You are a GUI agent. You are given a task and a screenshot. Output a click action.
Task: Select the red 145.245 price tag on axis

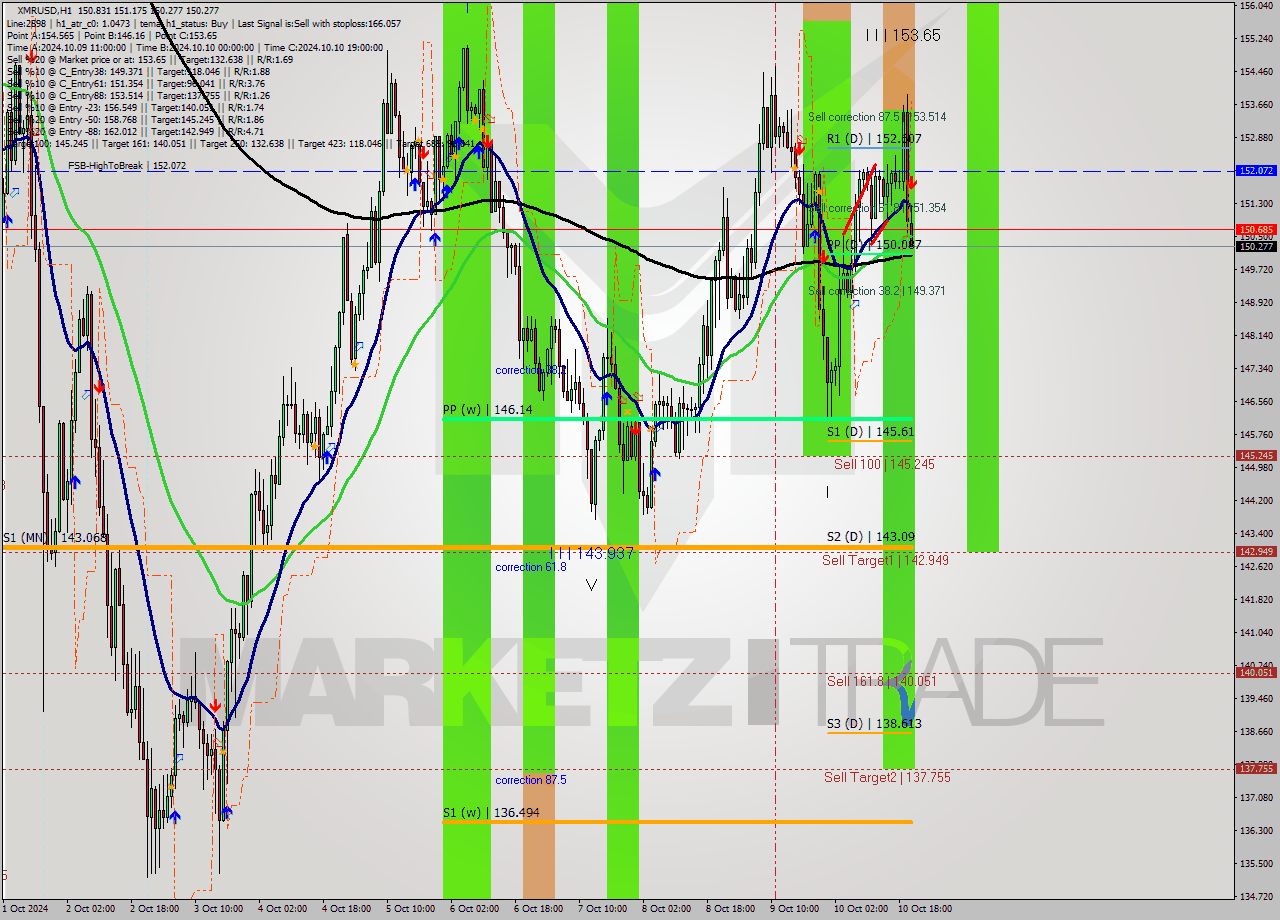[1256, 455]
